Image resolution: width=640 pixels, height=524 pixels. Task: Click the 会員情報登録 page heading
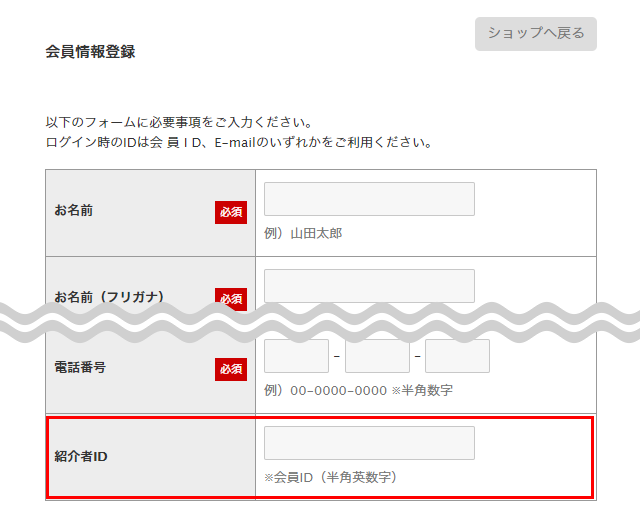[x=90, y=52]
